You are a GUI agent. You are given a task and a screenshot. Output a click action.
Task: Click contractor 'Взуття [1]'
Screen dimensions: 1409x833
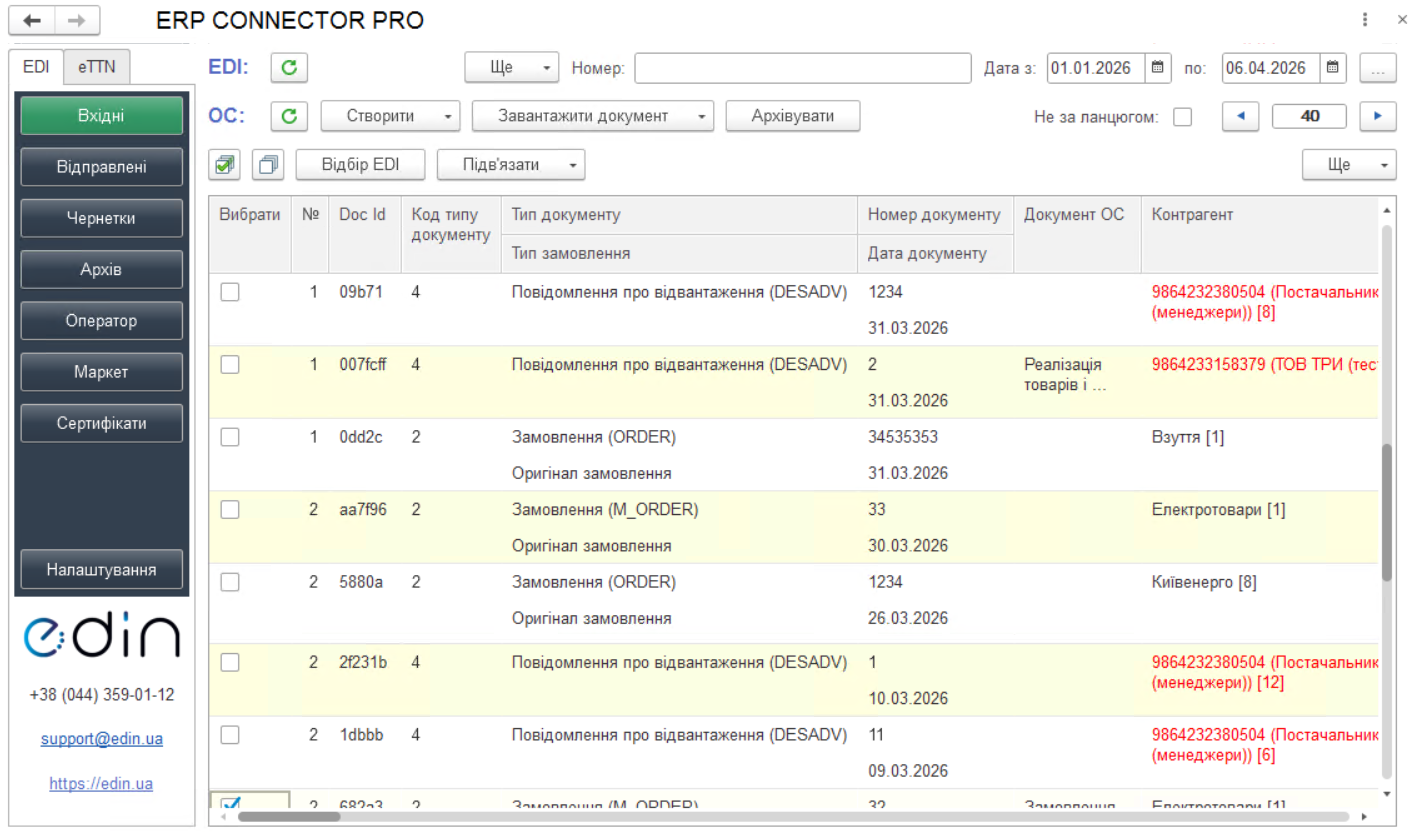coord(1188,437)
